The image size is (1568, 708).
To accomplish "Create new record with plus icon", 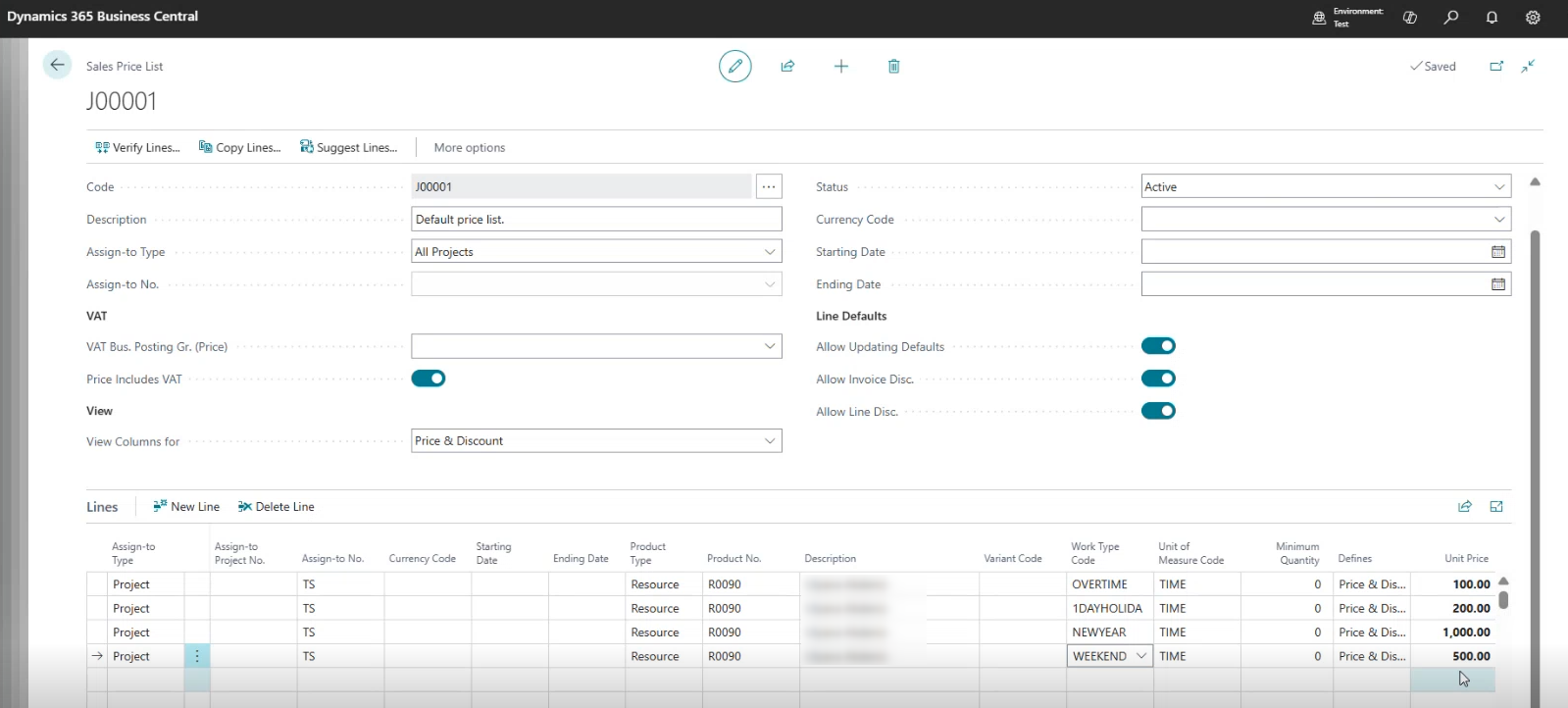I will pyautogui.click(x=841, y=66).
